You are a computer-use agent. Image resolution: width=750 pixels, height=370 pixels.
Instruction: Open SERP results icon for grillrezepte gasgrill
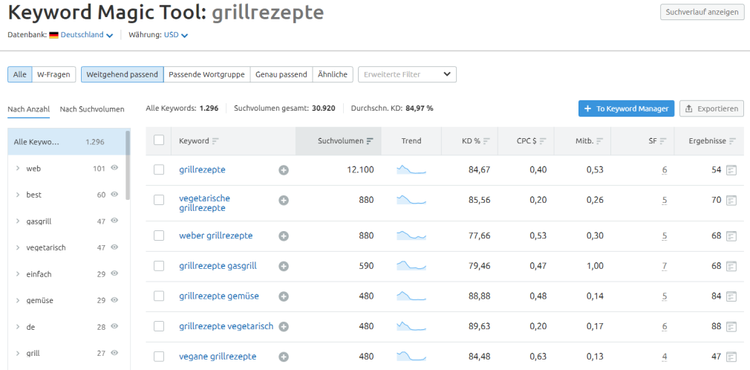731,266
